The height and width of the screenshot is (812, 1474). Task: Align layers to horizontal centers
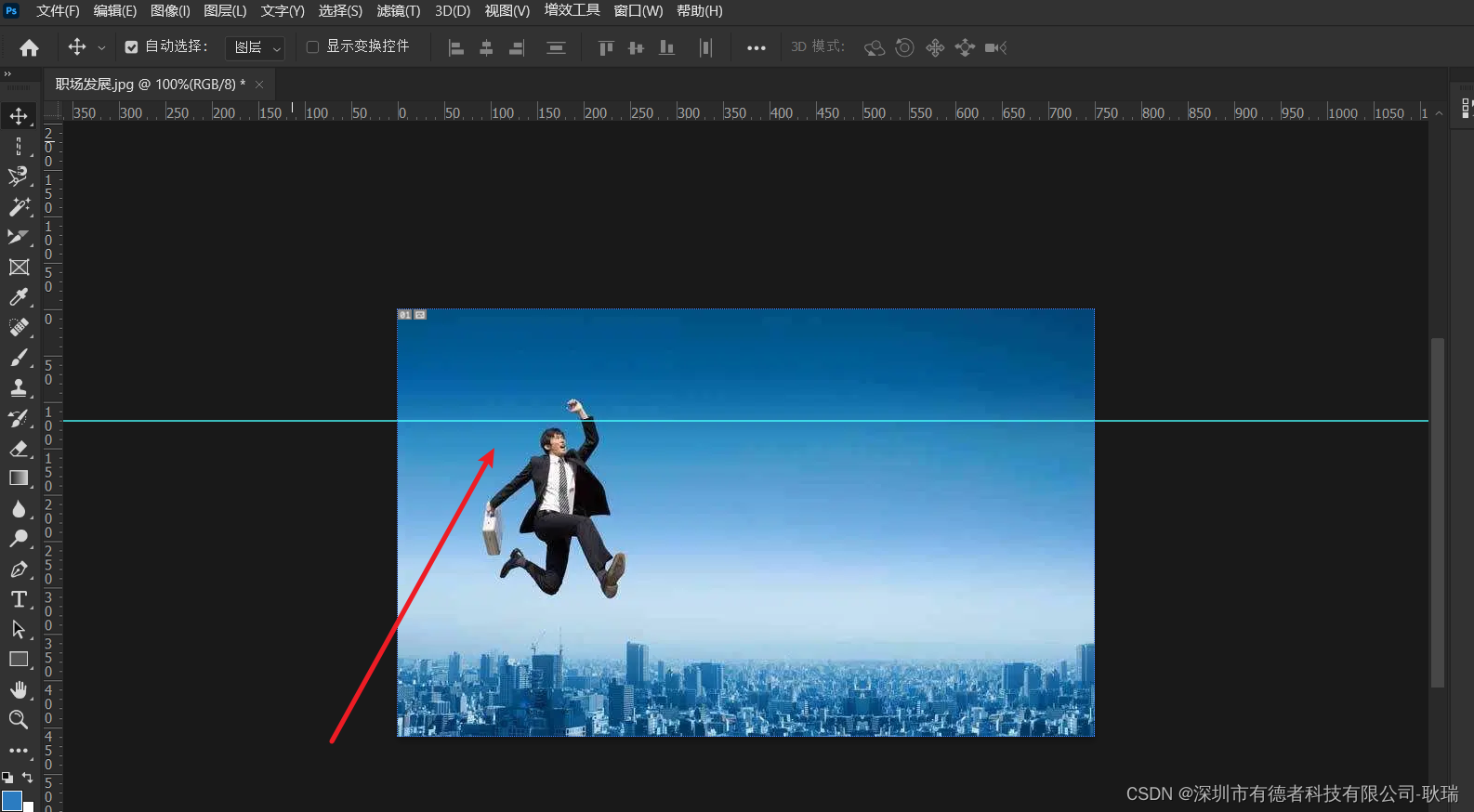click(486, 47)
